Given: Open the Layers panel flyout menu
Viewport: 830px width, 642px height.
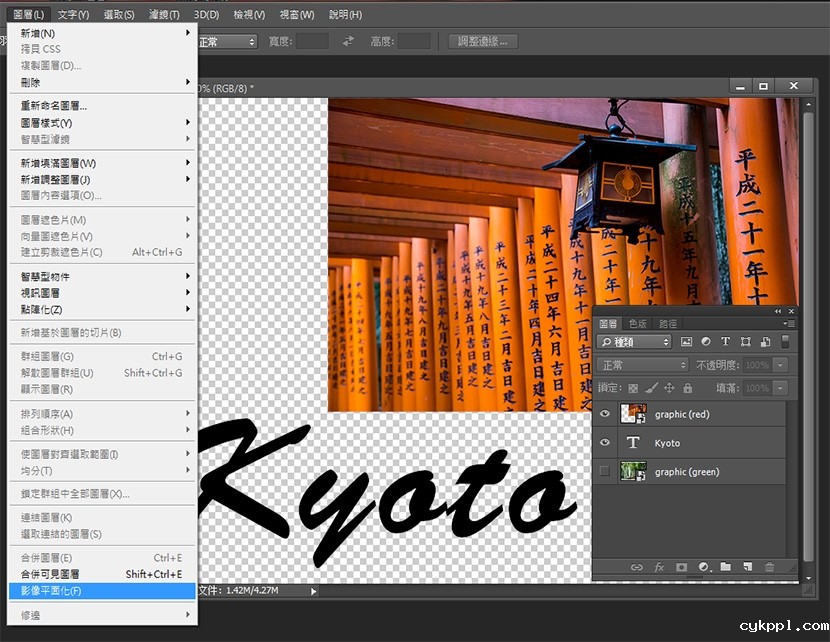Looking at the screenshot, I should pos(789,323).
